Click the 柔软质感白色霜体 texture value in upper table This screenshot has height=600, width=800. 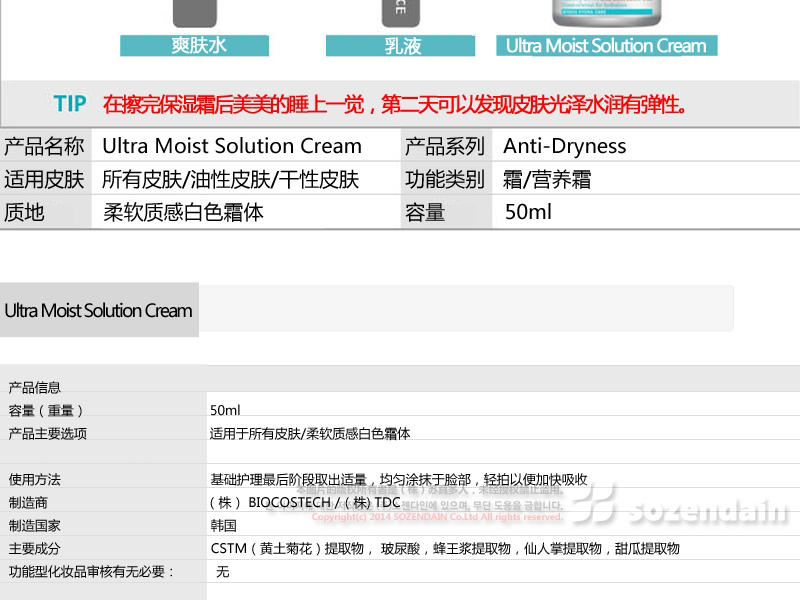[183, 212]
